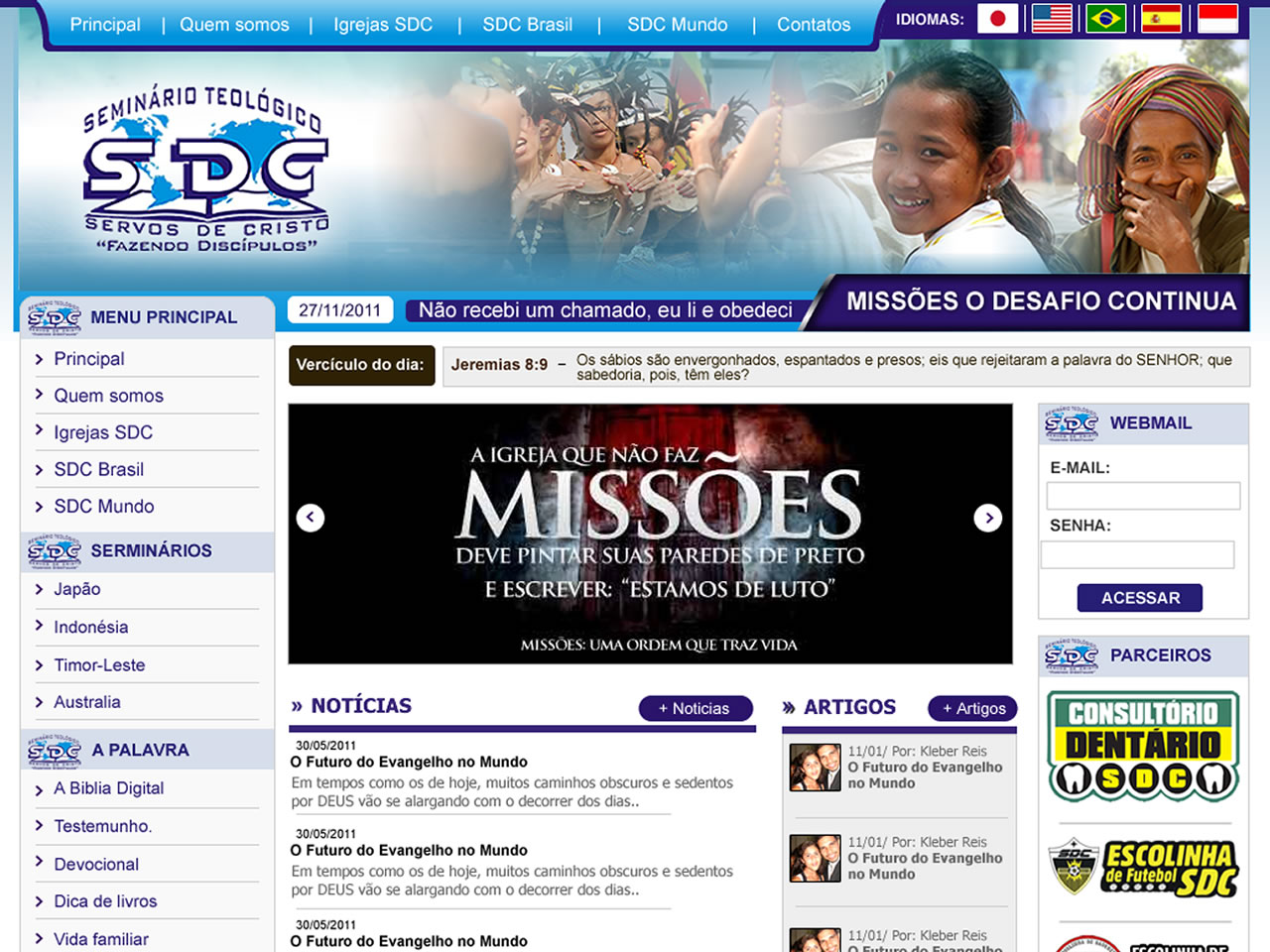Screen dimensions: 1270x952
Task: Open SDC Mundo in top navigation
Action: pyautogui.click(x=678, y=25)
